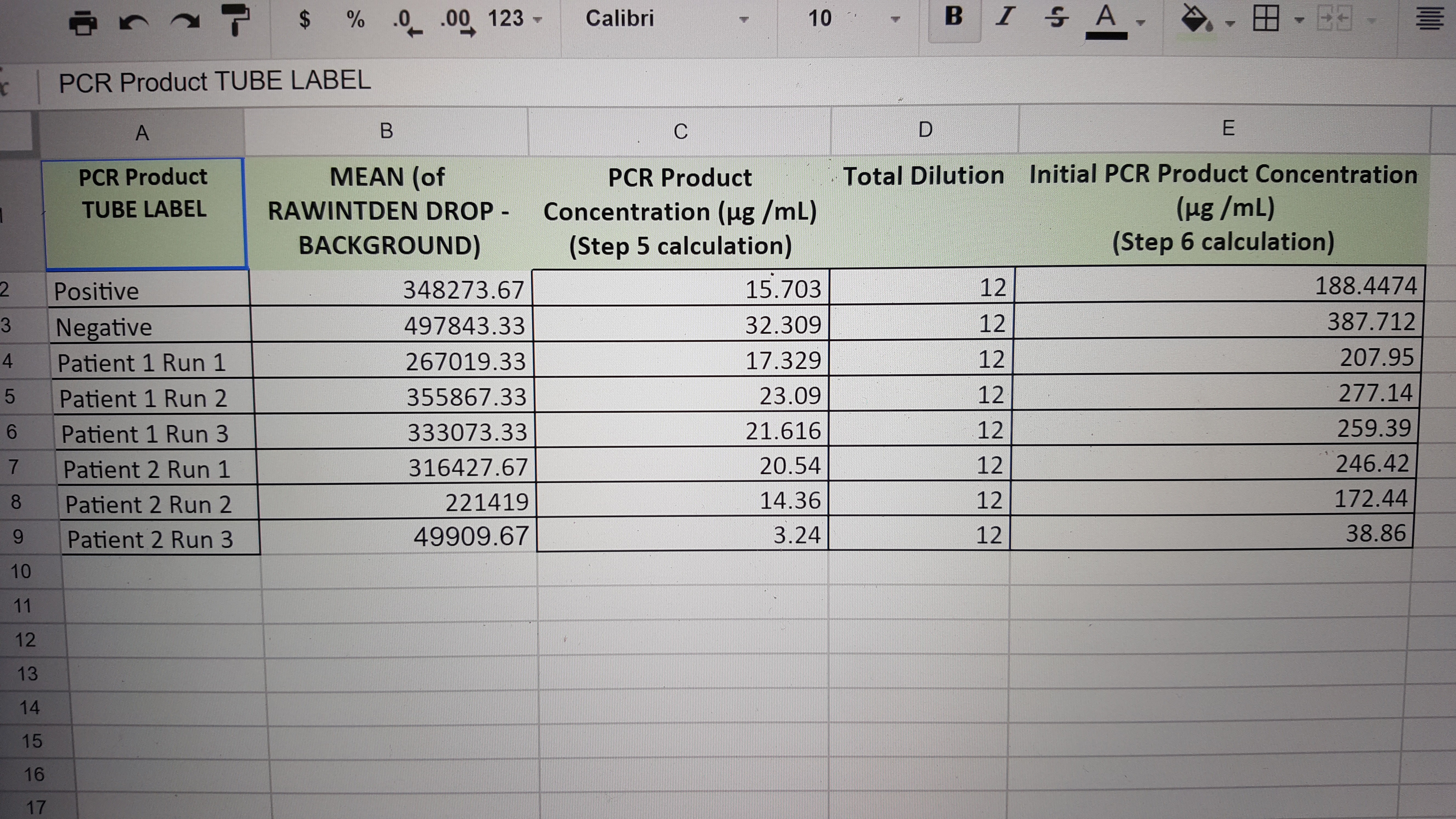Toggle Strikethrough formatting
1456x819 pixels.
(x=1056, y=17)
